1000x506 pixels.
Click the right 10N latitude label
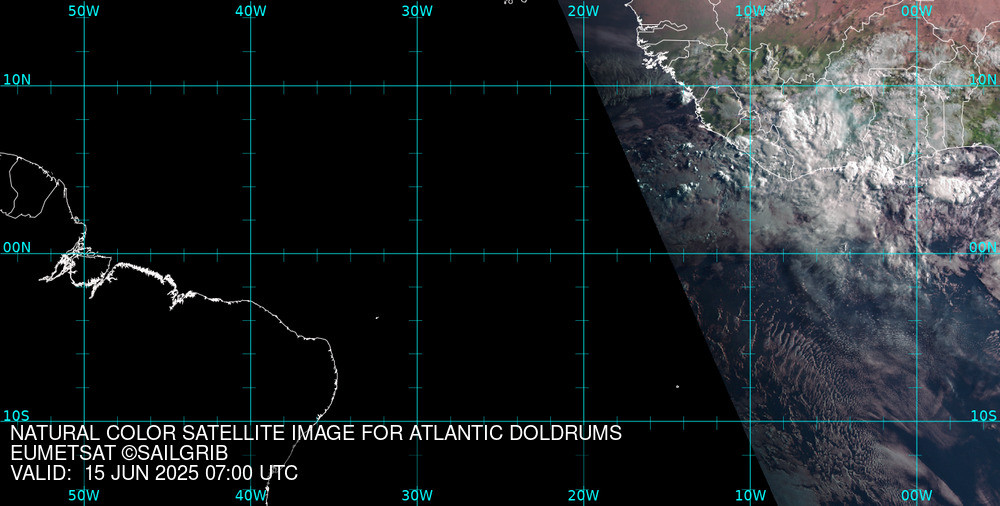(983, 80)
